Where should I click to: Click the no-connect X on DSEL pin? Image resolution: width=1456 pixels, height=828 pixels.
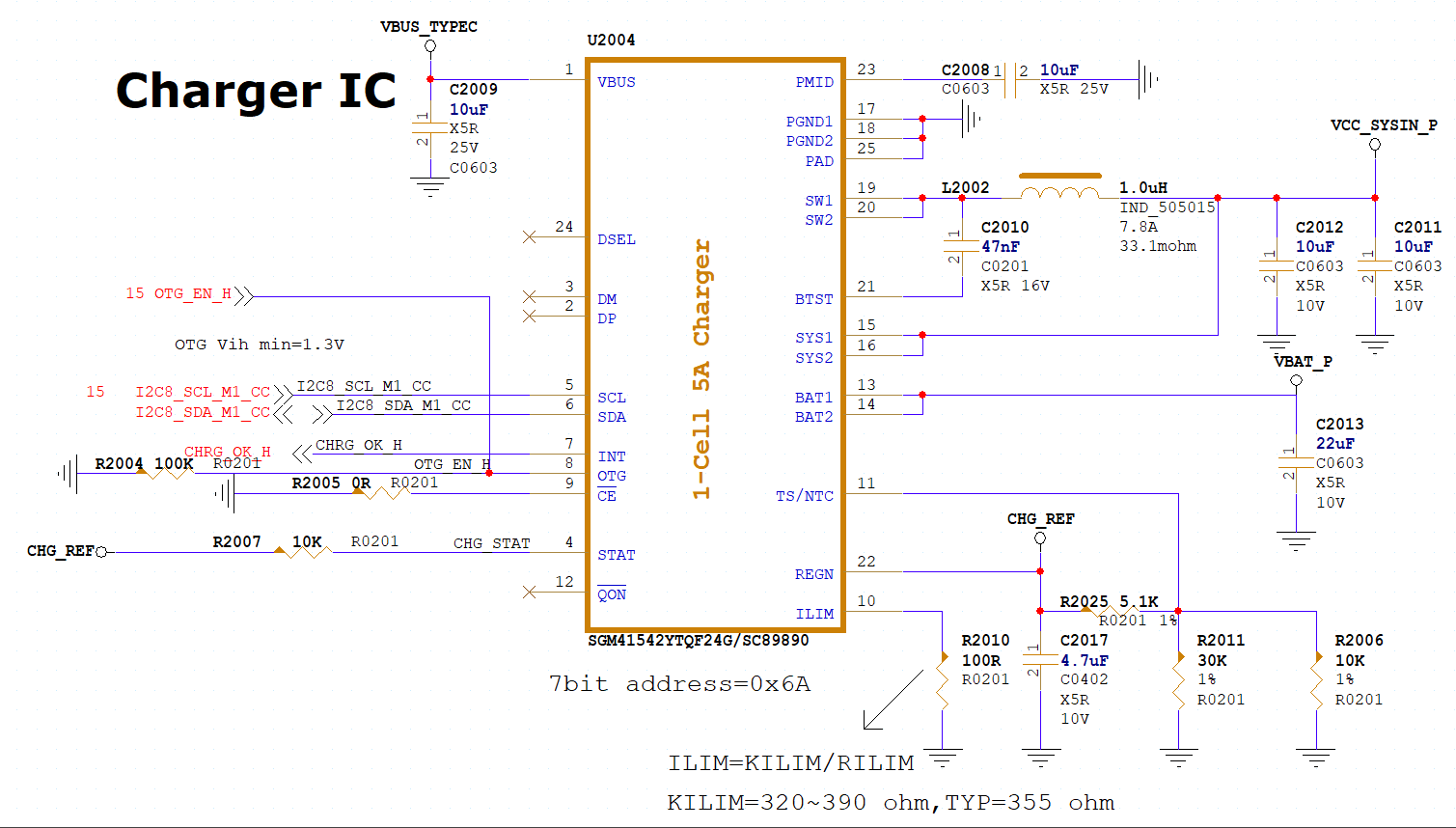(529, 236)
